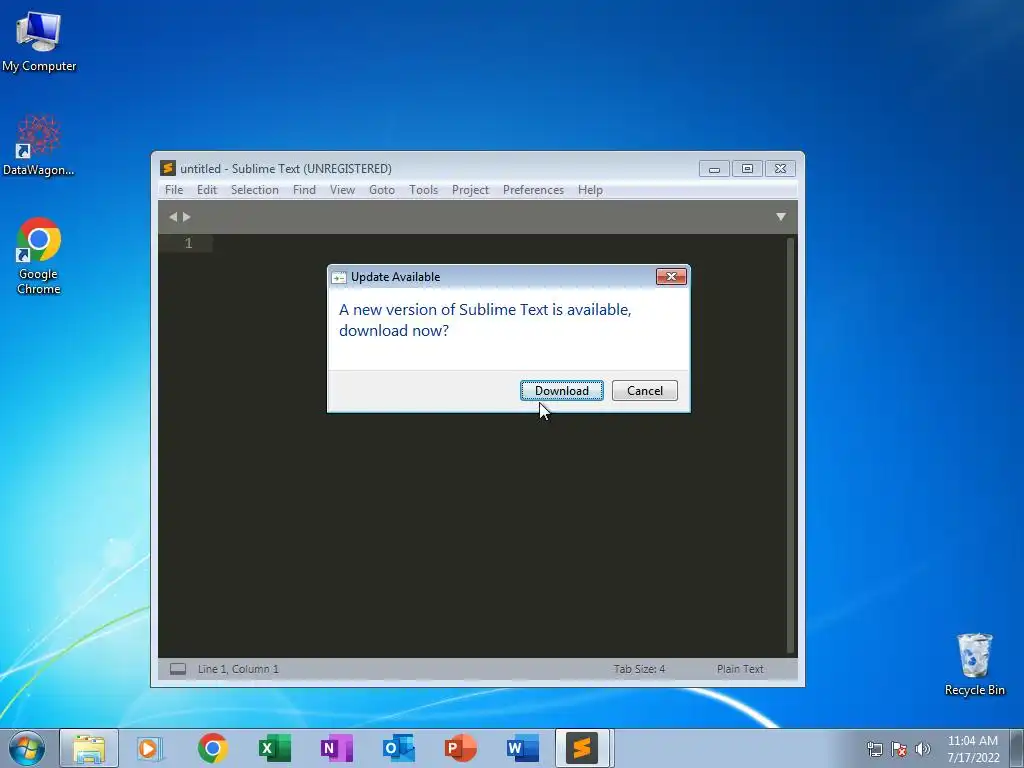This screenshot has height=768, width=1024.
Task: Close the Sublime Text window
Action: [x=780, y=169]
